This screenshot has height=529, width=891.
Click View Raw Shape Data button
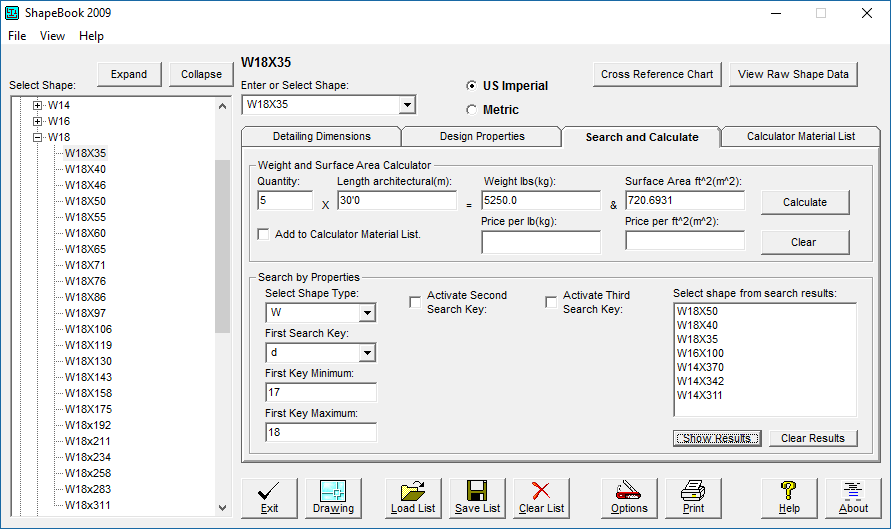(793, 74)
